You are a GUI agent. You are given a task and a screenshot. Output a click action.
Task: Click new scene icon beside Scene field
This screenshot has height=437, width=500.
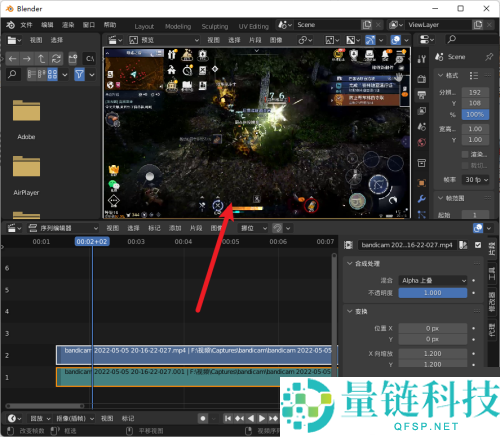click(367, 25)
